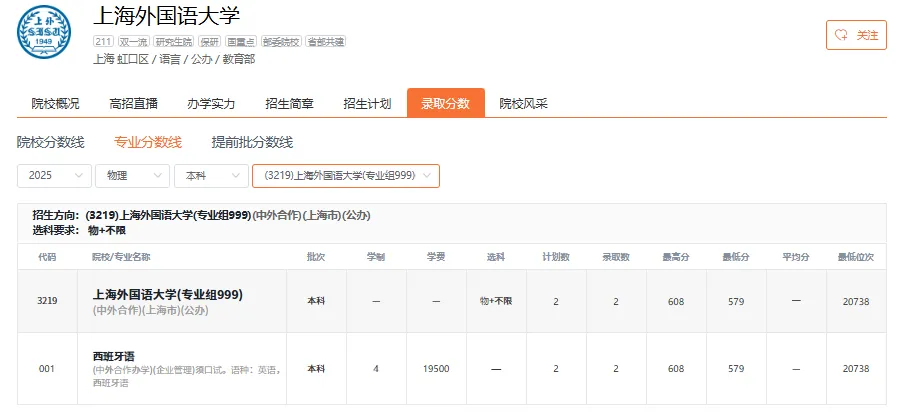Click the 双一流 tag
Image resolution: width=909 pixels, height=420 pixels.
pyautogui.click(x=133, y=42)
